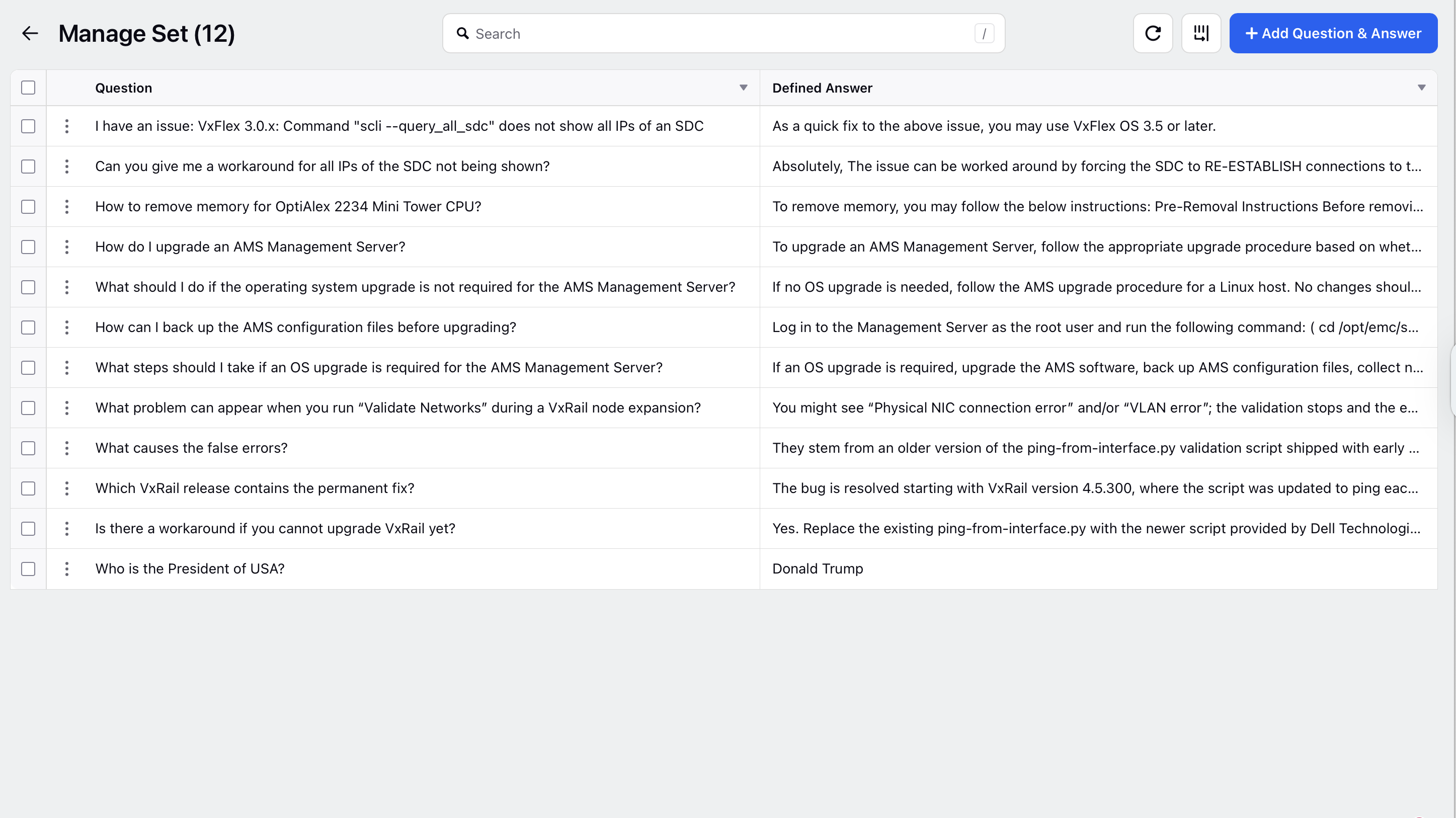Open row menu for upgrade AMS Management Server
Viewport: 1456px width, 818px height.
pos(67,247)
